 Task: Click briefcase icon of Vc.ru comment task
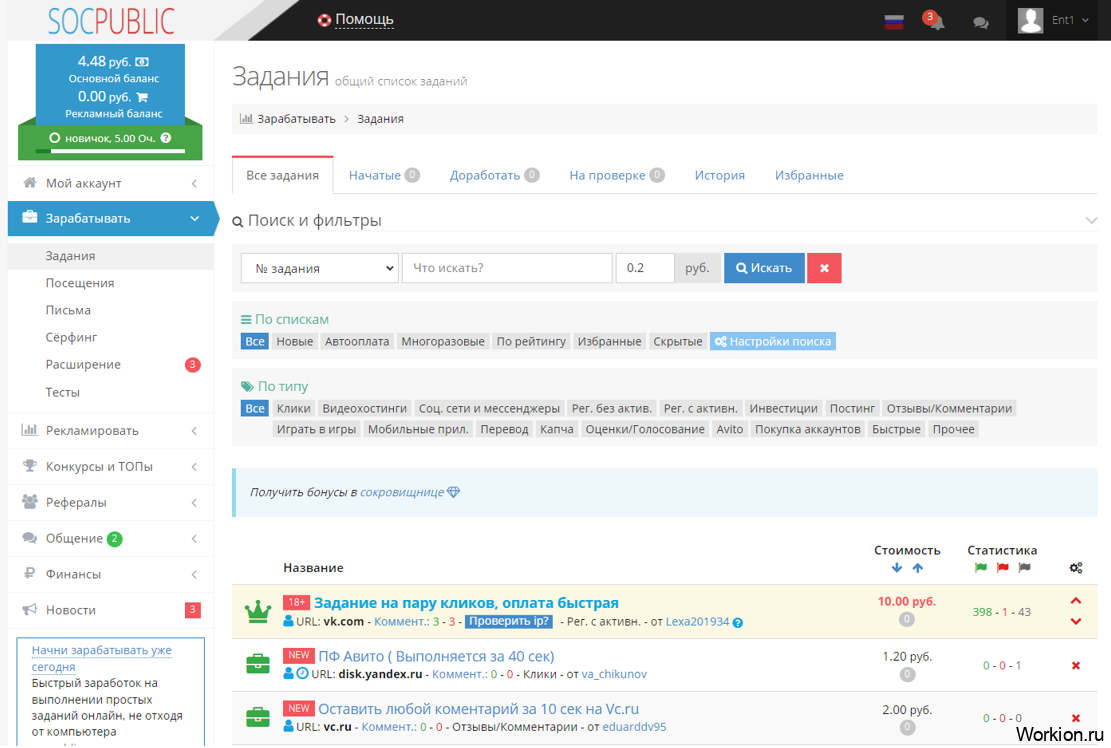point(258,717)
